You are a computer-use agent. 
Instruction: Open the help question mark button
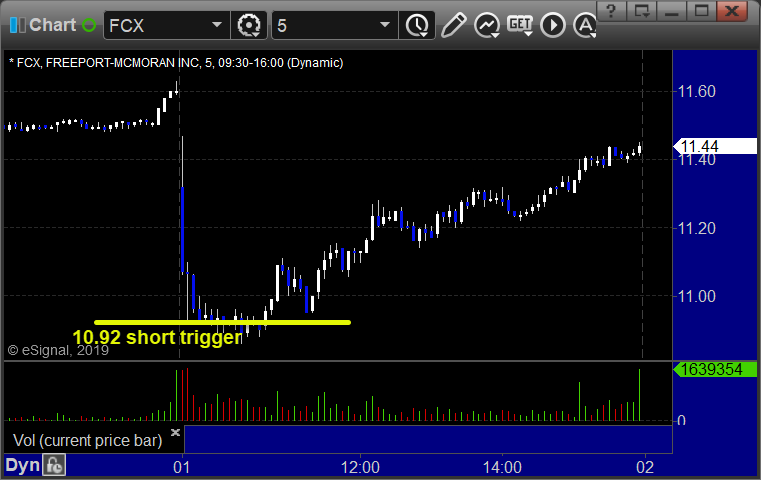tap(611, 11)
